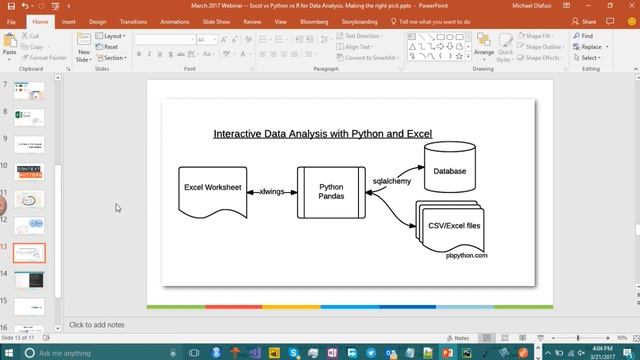
Task: Toggle justify paragraph alignment
Action: pyautogui.click(x=294, y=54)
